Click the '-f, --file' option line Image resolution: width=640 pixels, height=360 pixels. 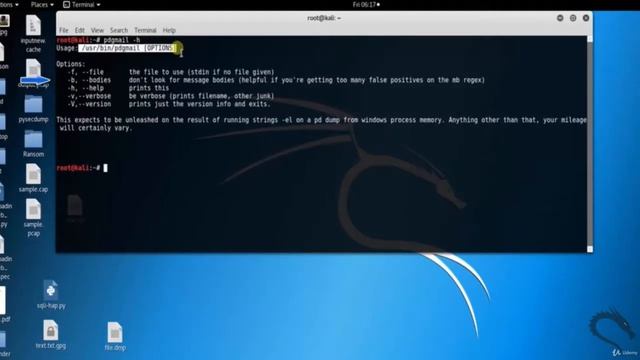point(171,72)
